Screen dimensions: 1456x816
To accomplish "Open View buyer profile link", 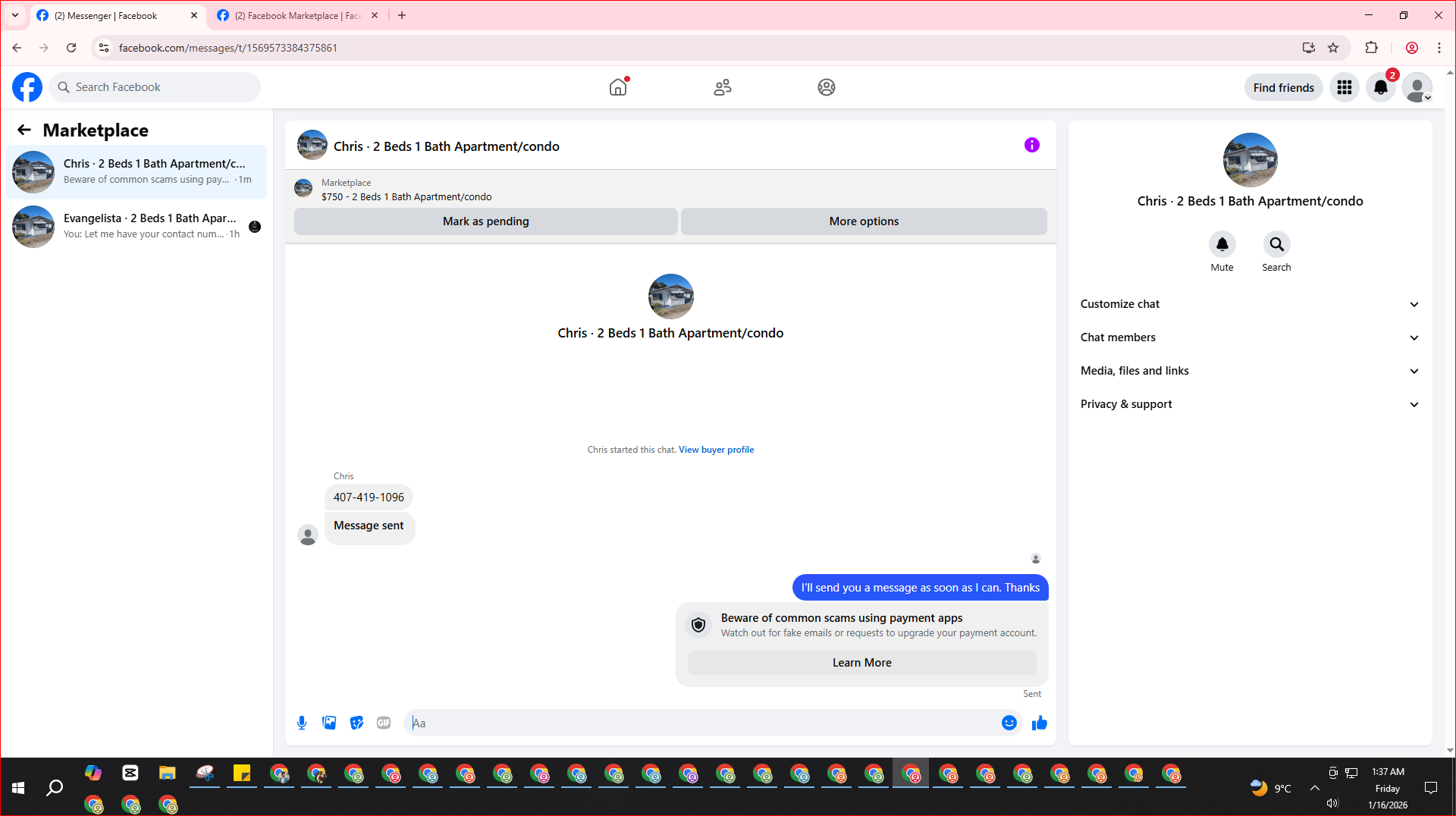I will [716, 450].
